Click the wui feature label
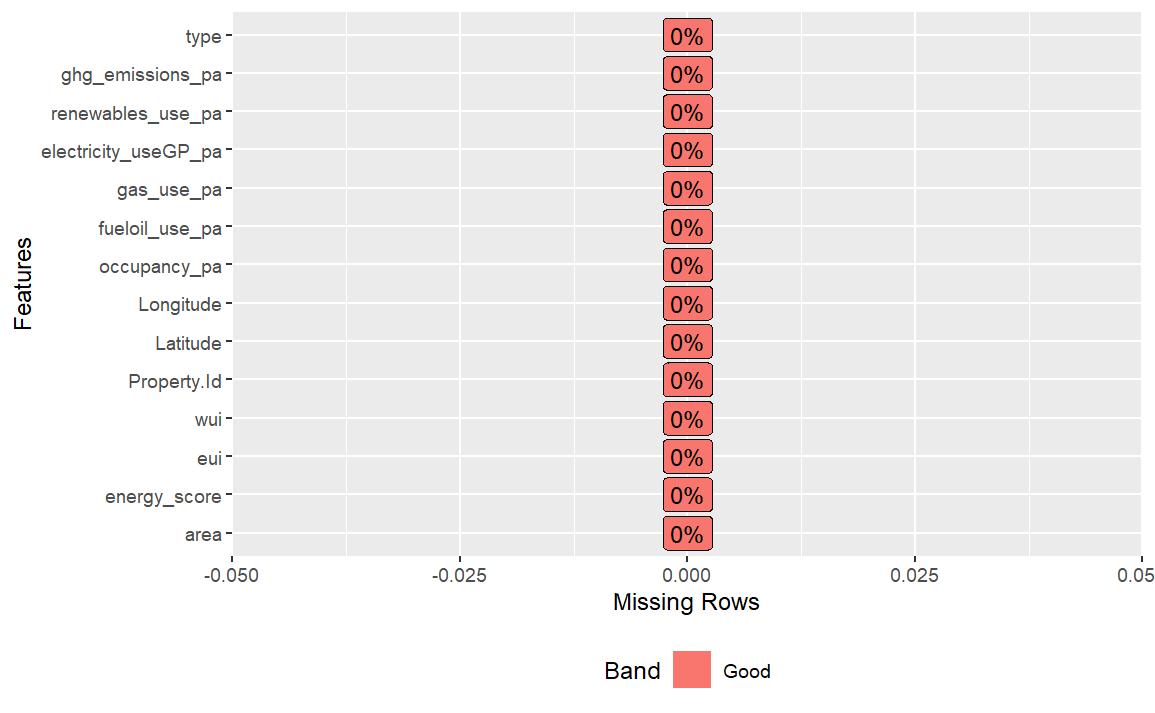Viewport: 1155px width, 713px height. coord(208,420)
